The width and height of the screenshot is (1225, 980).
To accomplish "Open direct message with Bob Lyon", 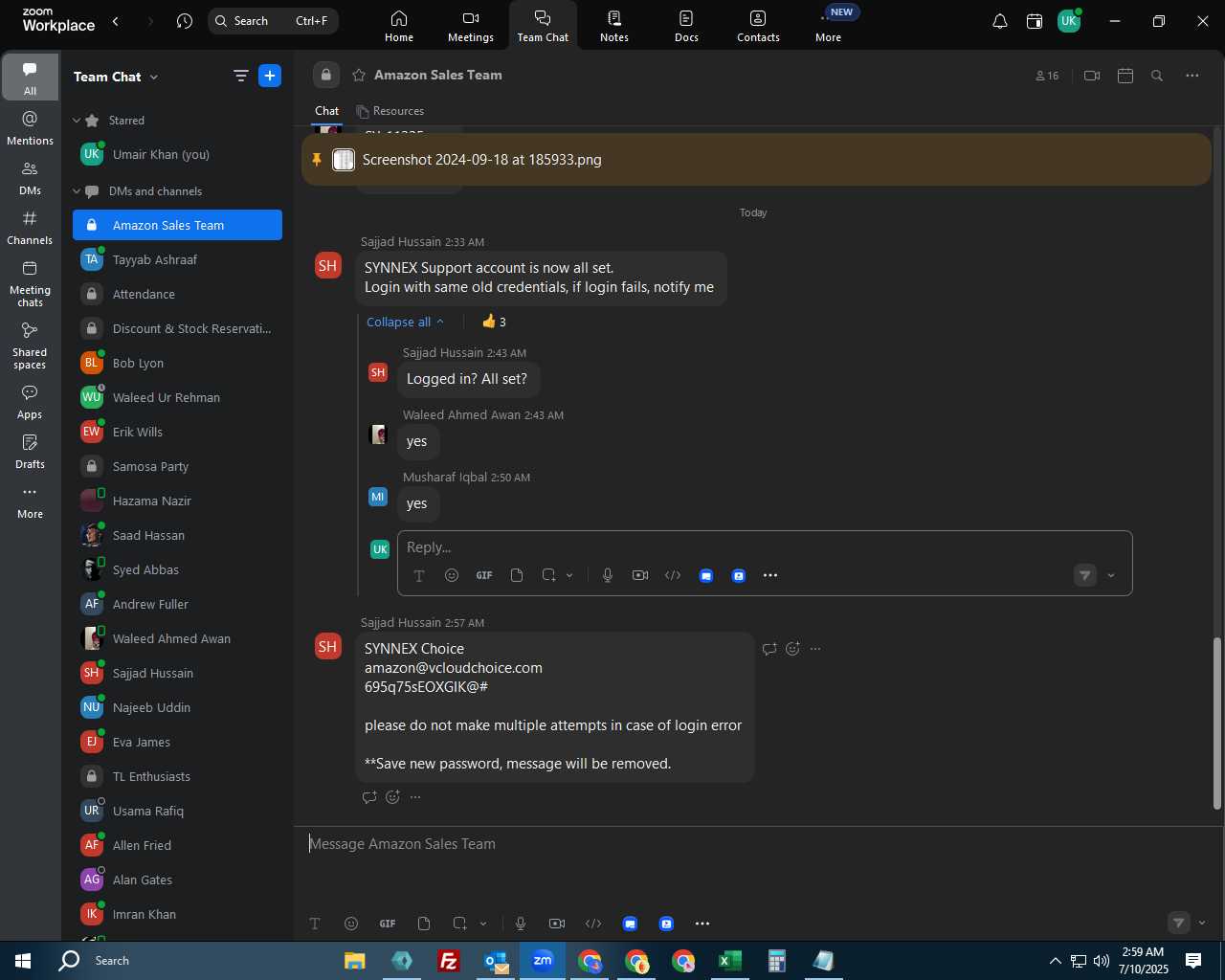I will (x=177, y=363).
